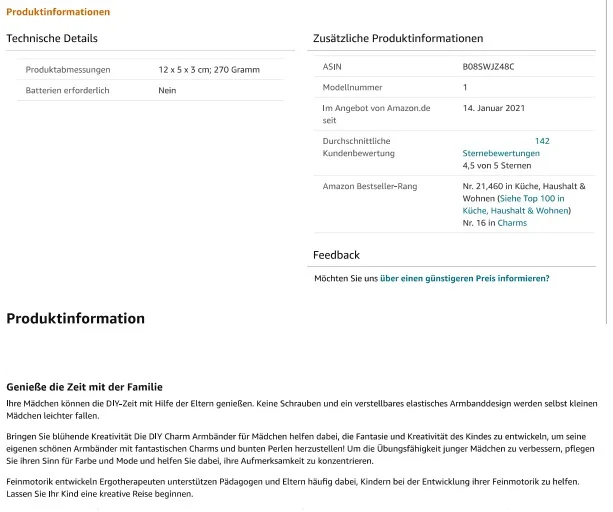Image resolution: width=613 pixels, height=512 pixels.
Task: Click the Feedback section heading
Action: point(336,255)
